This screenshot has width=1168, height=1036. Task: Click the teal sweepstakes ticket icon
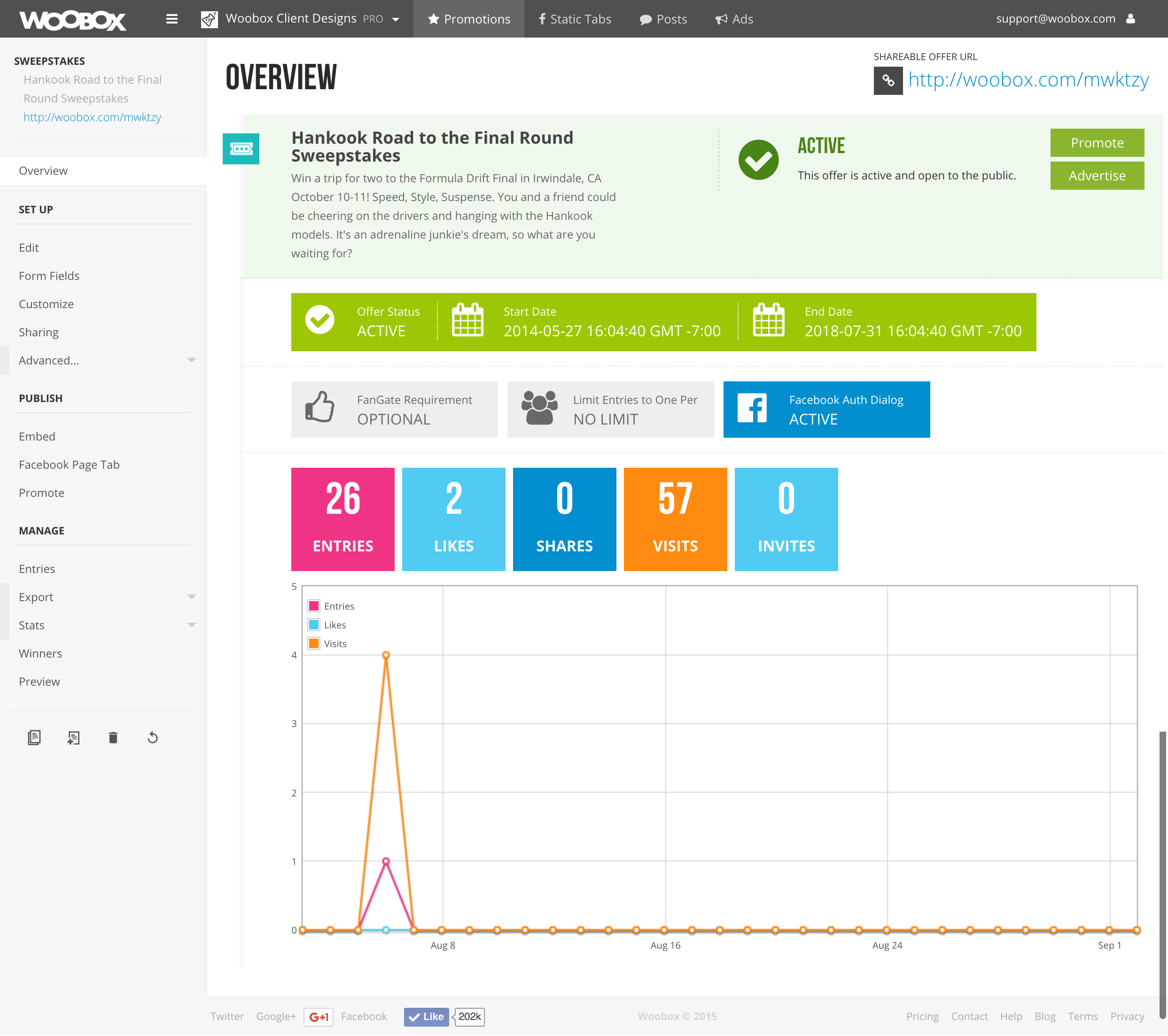coord(241,148)
